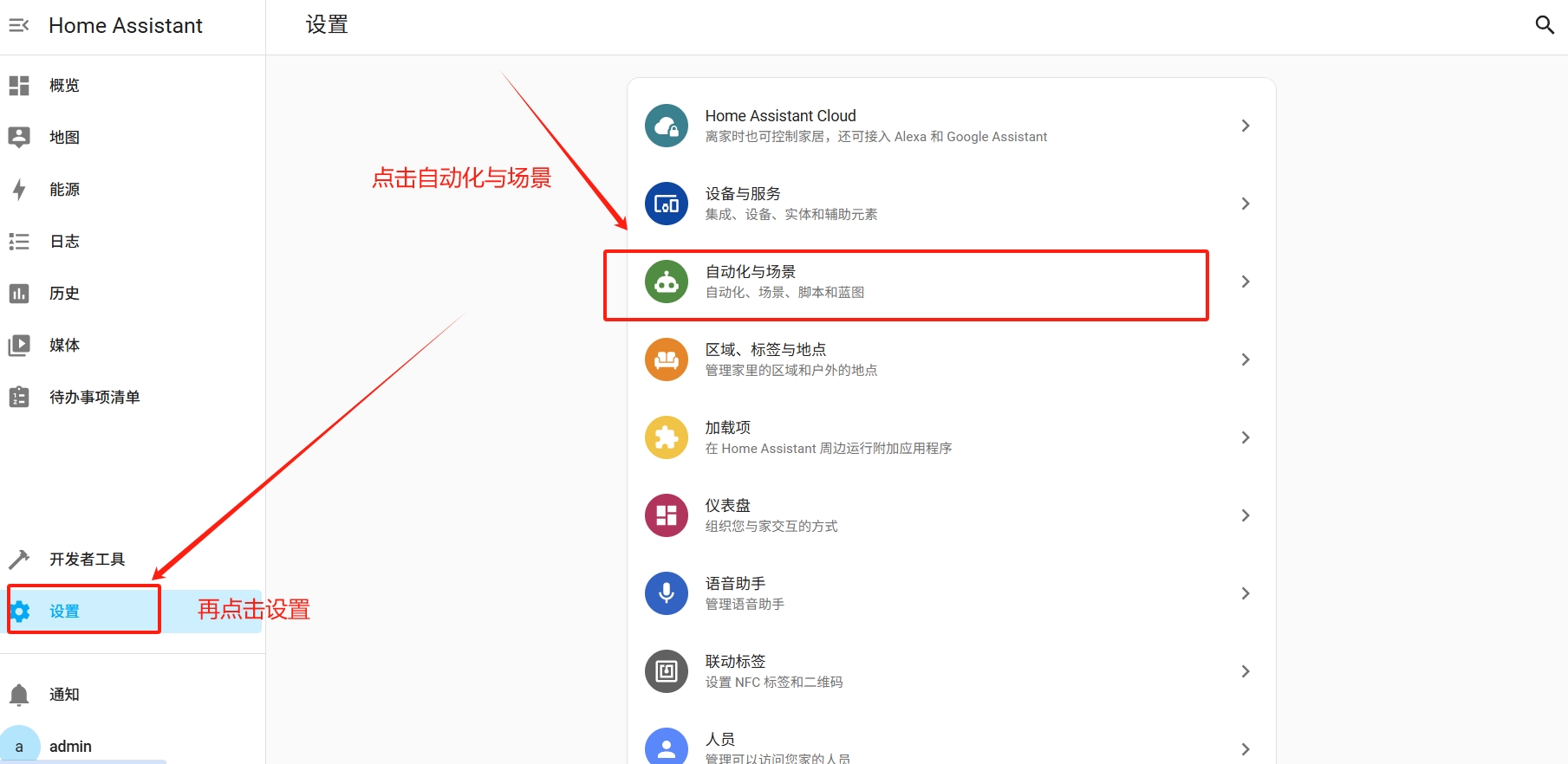Open search via the magnifier icon
Viewport: 1568px width, 764px height.
[1545, 25]
